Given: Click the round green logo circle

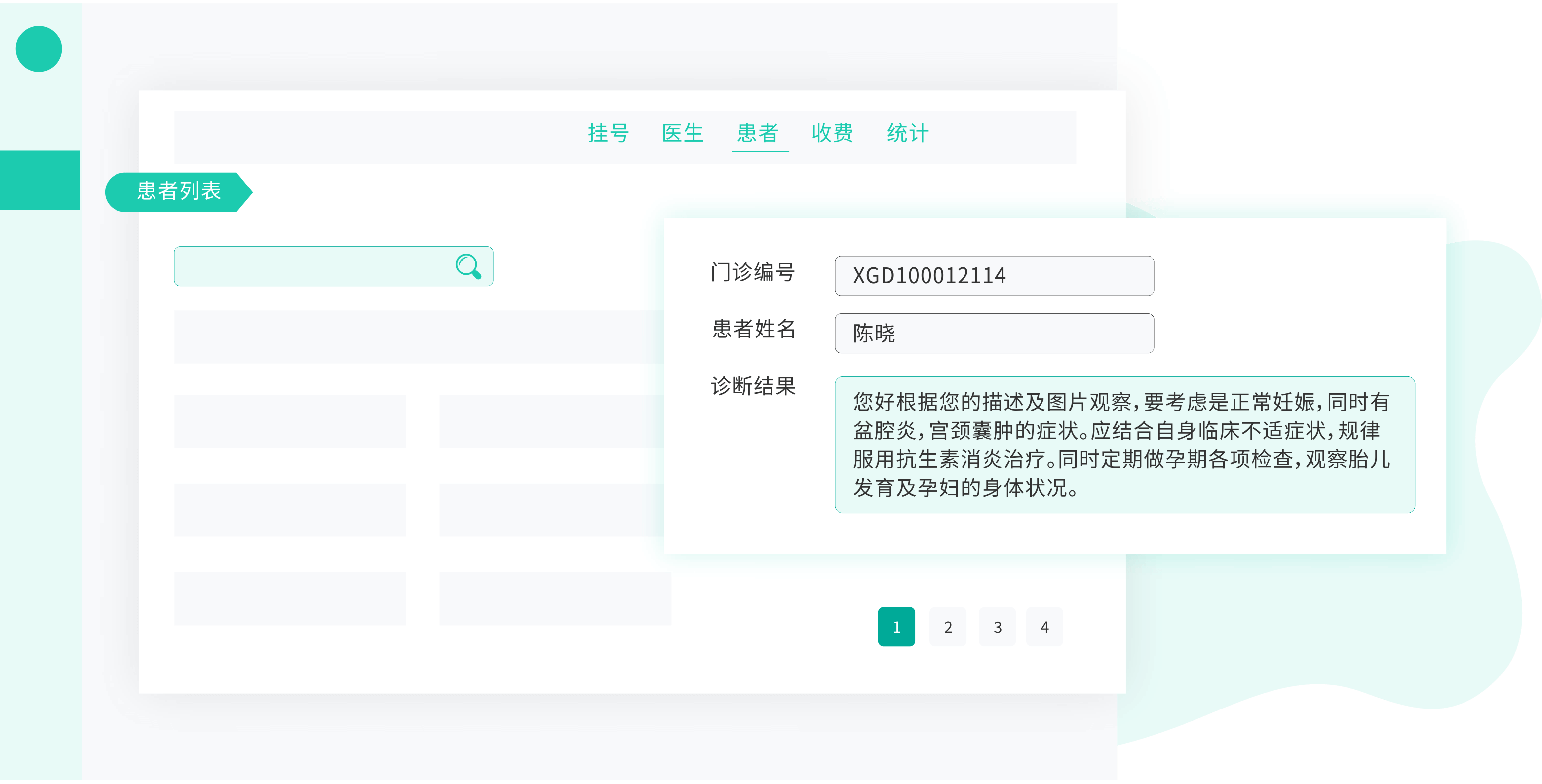Looking at the screenshot, I should 39,49.
